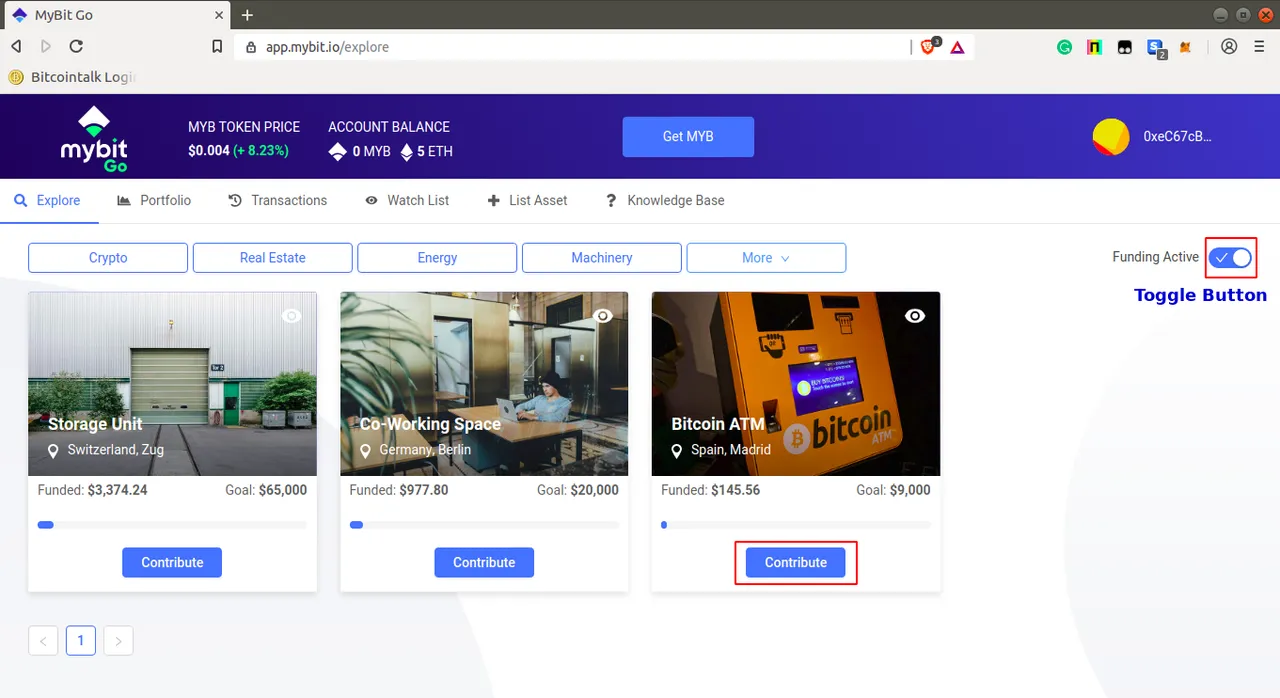Toggle watch eye on Bitcoin ATM card
Viewport: 1280px width, 698px height.
[x=915, y=316]
